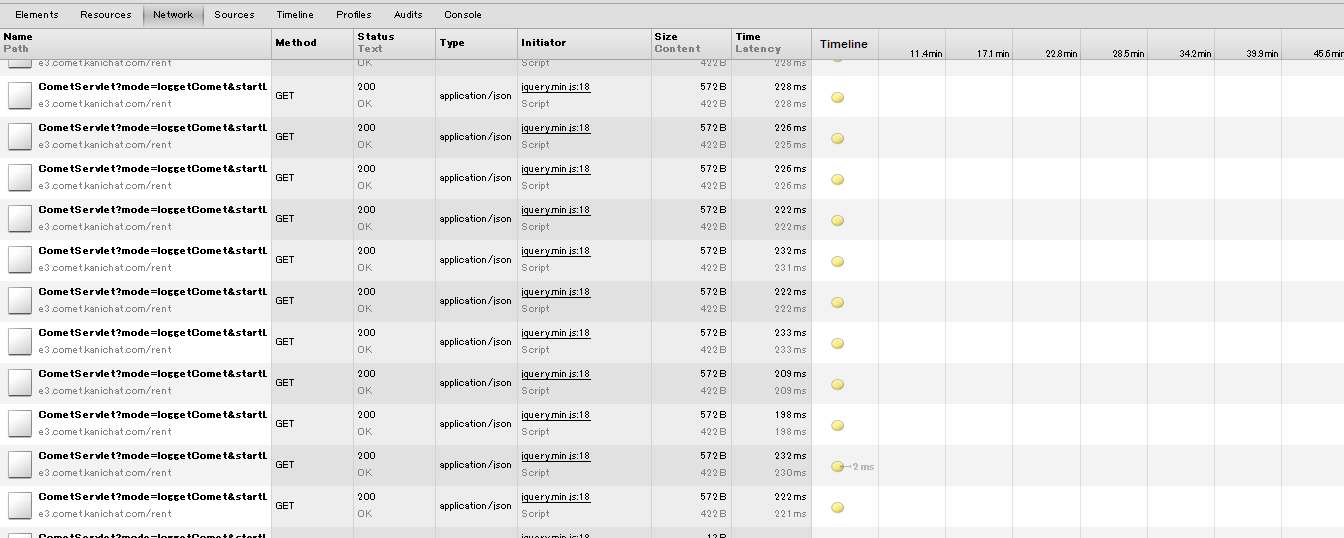Click file icon of 222 ms / 221 ms request
1344x538 pixels.
(21, 505)
